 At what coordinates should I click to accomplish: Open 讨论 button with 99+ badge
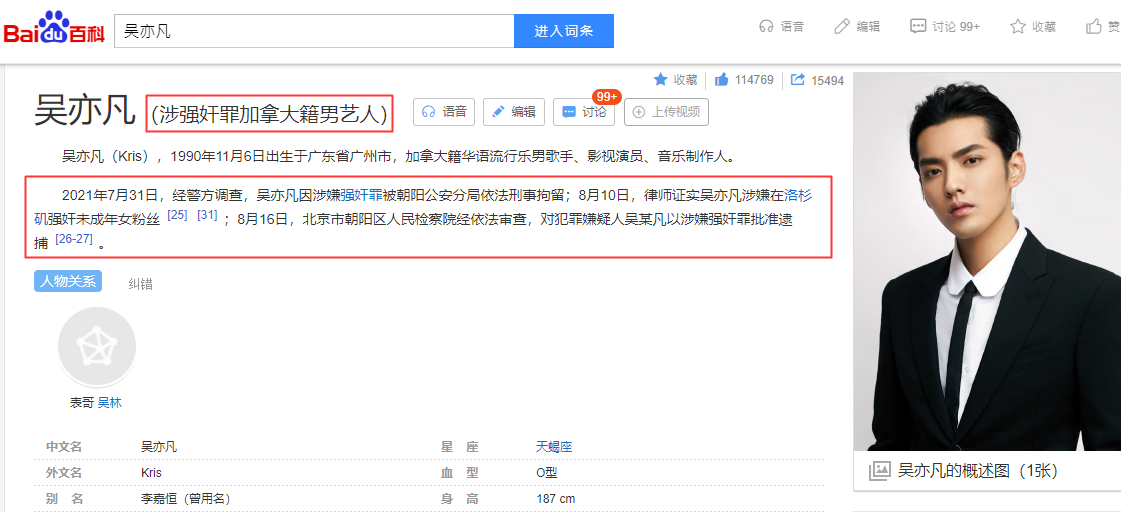(x=583, y=112)
